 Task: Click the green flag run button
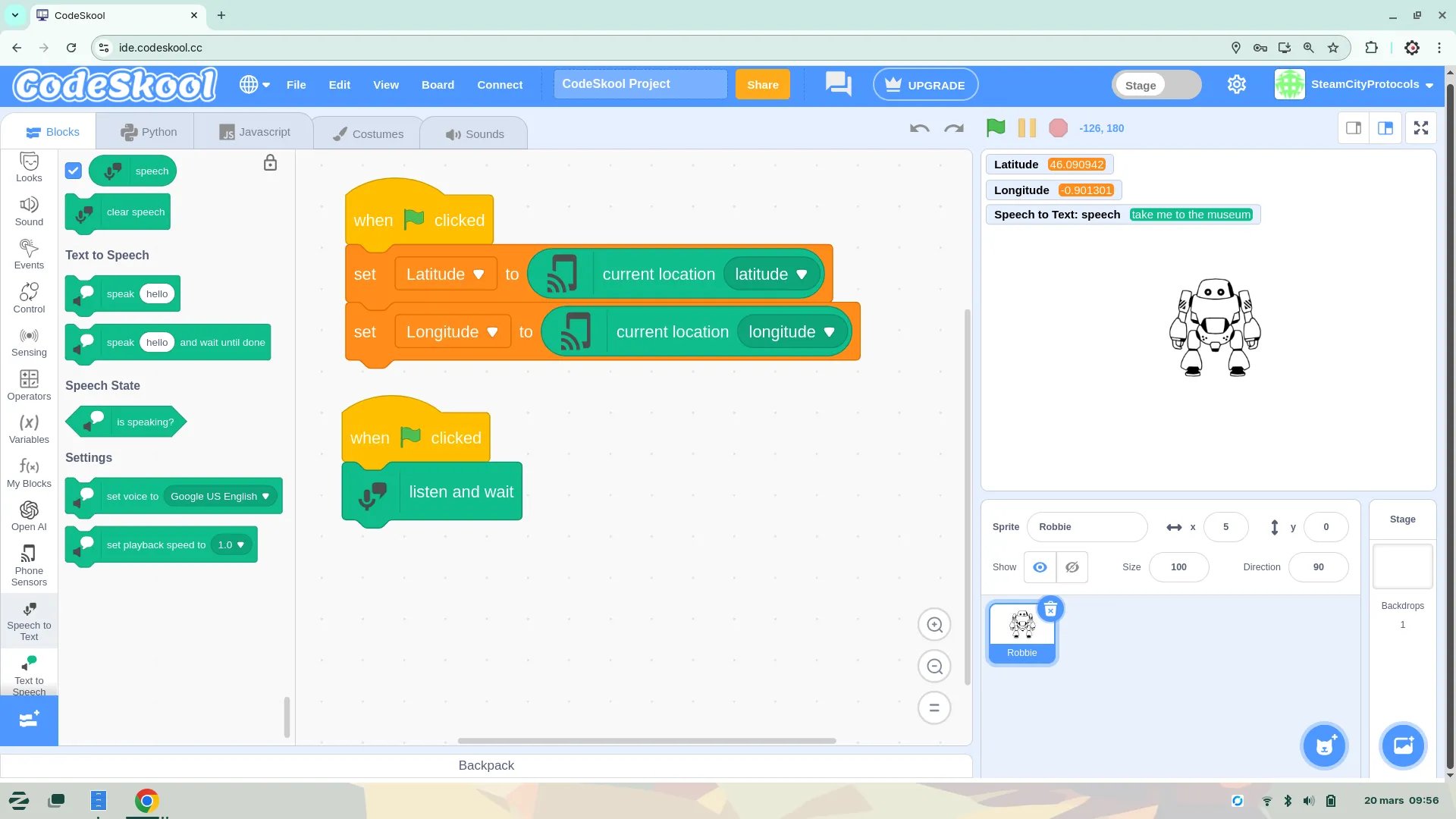(x=996, y=128)
